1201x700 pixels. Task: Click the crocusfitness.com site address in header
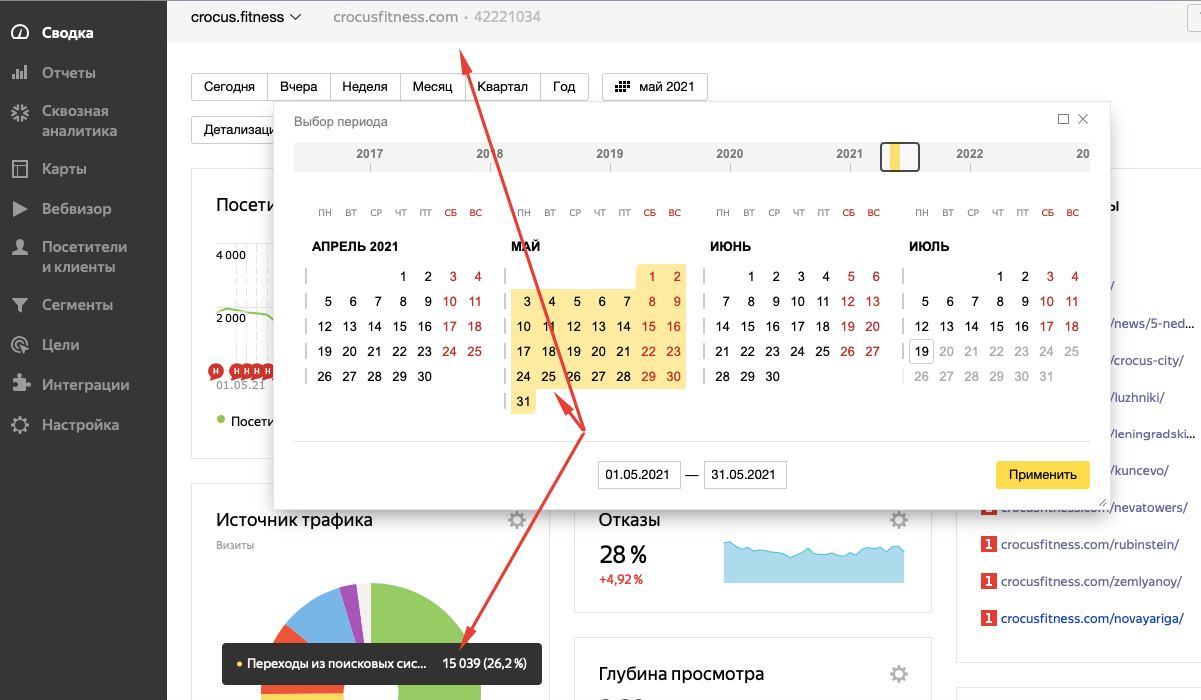pyautogui.click(x=396, y=17)
